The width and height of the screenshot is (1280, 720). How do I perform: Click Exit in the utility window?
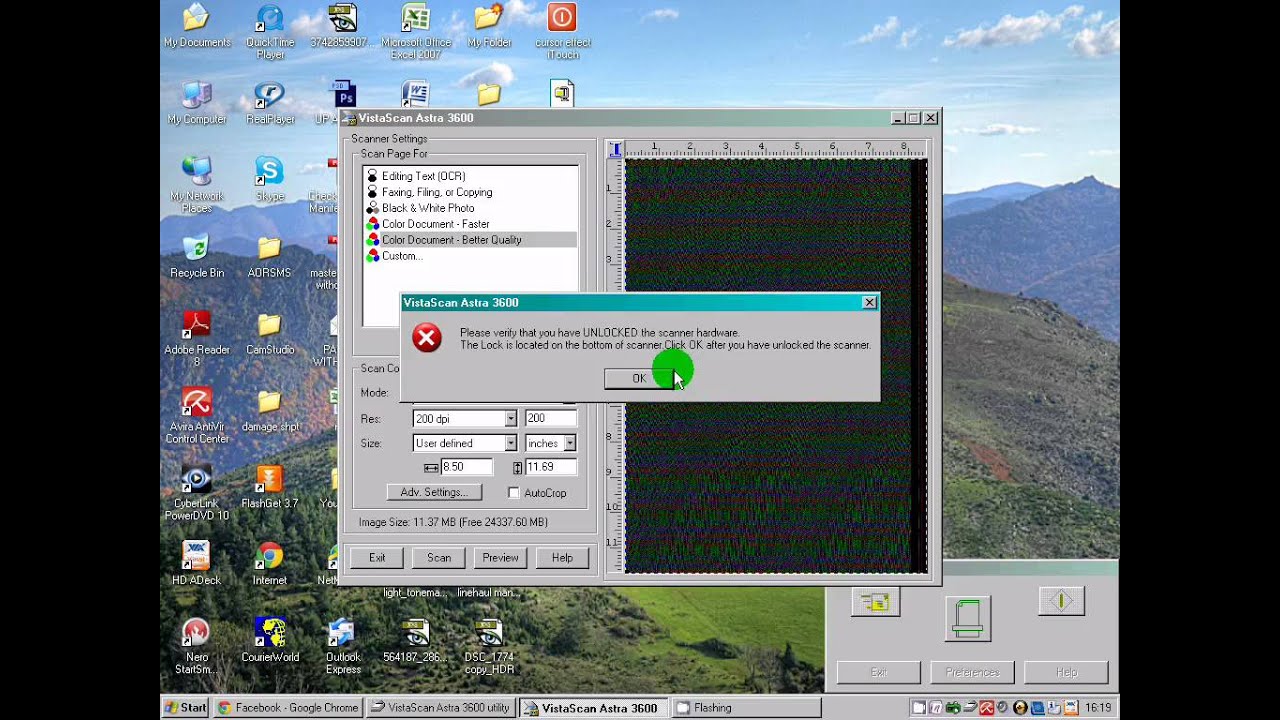pos(879,672)
